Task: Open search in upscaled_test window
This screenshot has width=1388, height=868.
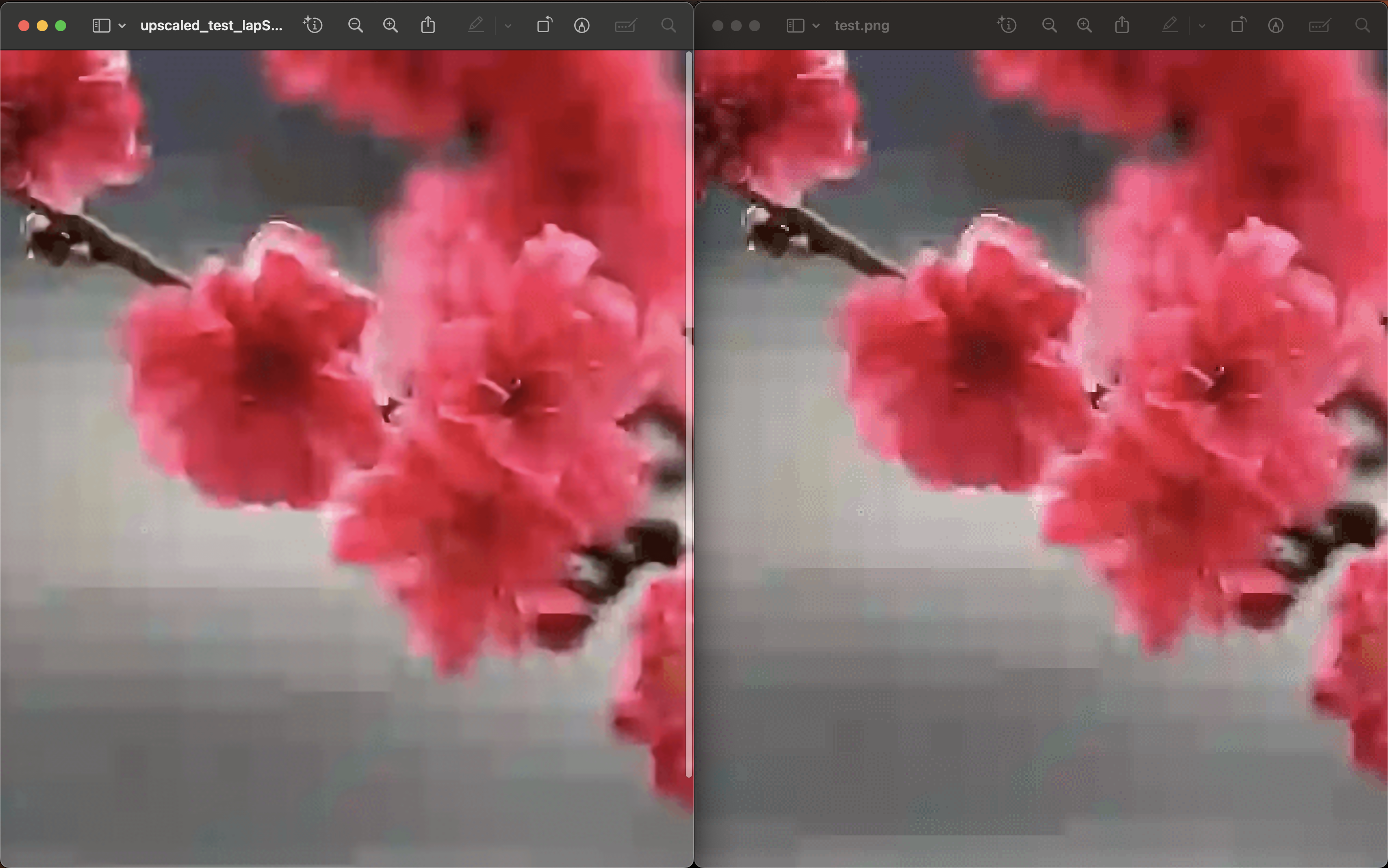Action: point(668,25)
